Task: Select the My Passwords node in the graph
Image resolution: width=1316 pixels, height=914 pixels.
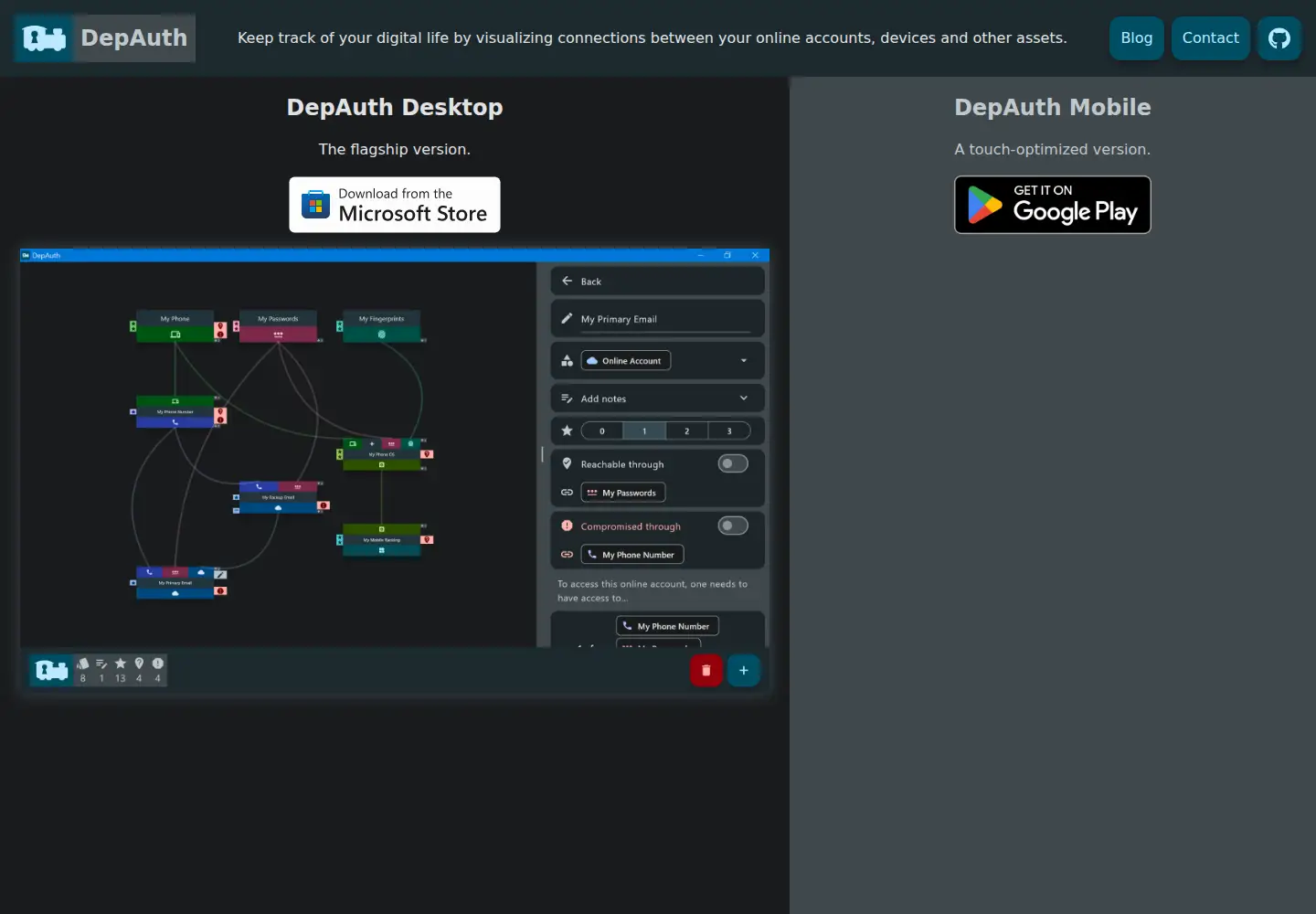Action: pos(278,326)
